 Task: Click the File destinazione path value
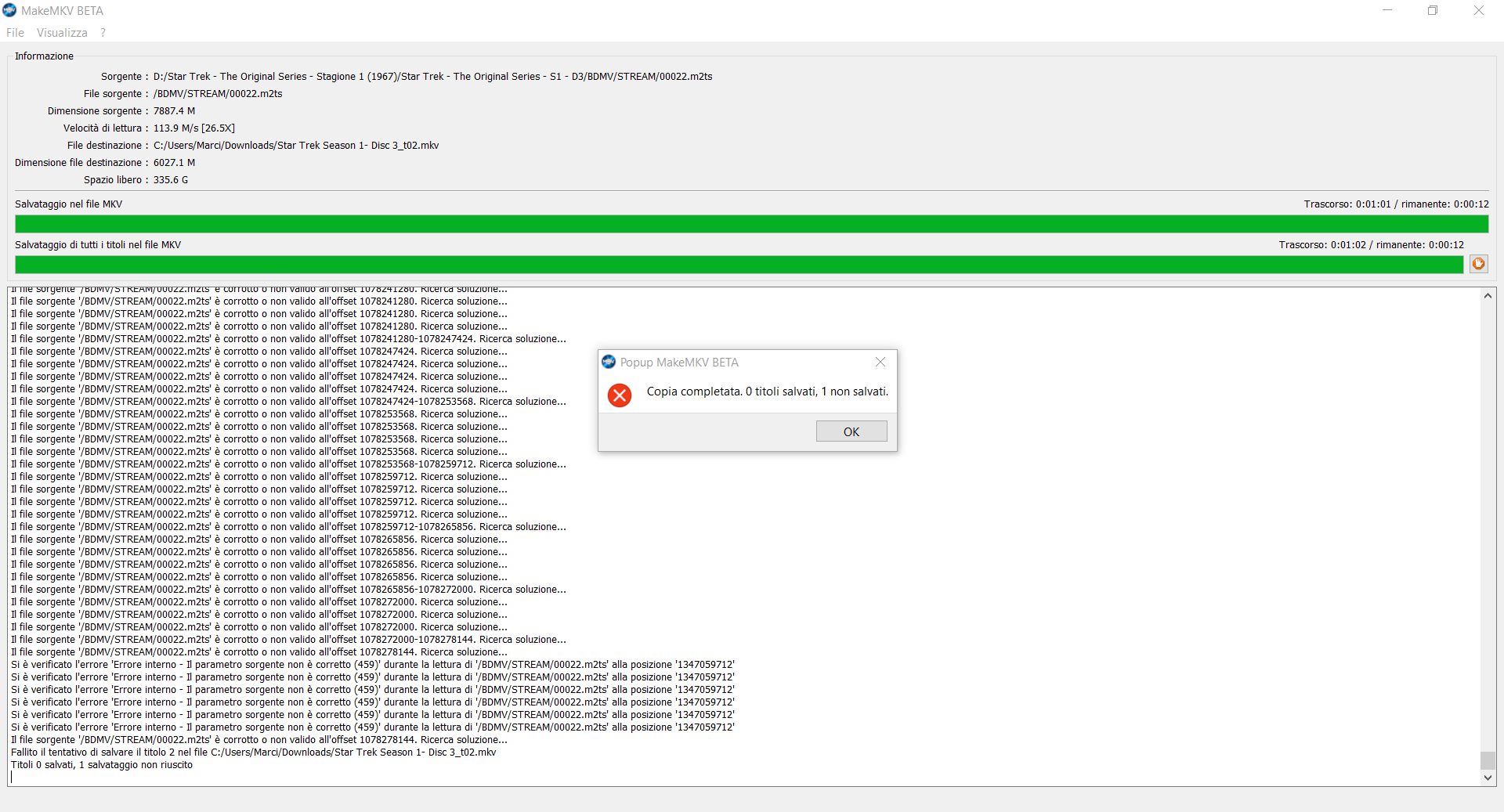pos(296,146)
